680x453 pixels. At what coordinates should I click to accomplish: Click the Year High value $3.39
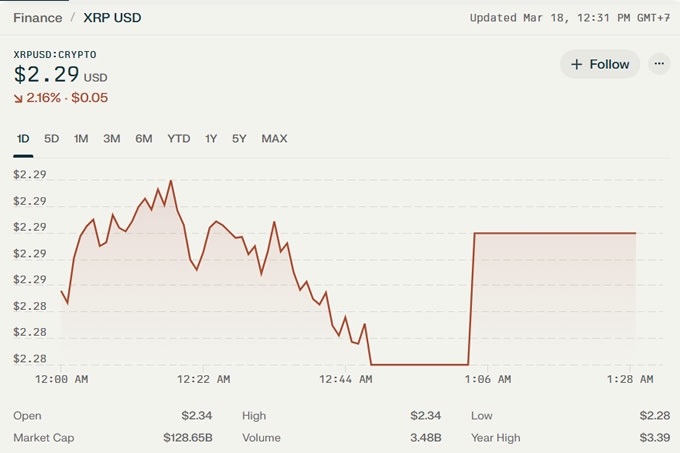pyautogui.click(x=654, y=438)
